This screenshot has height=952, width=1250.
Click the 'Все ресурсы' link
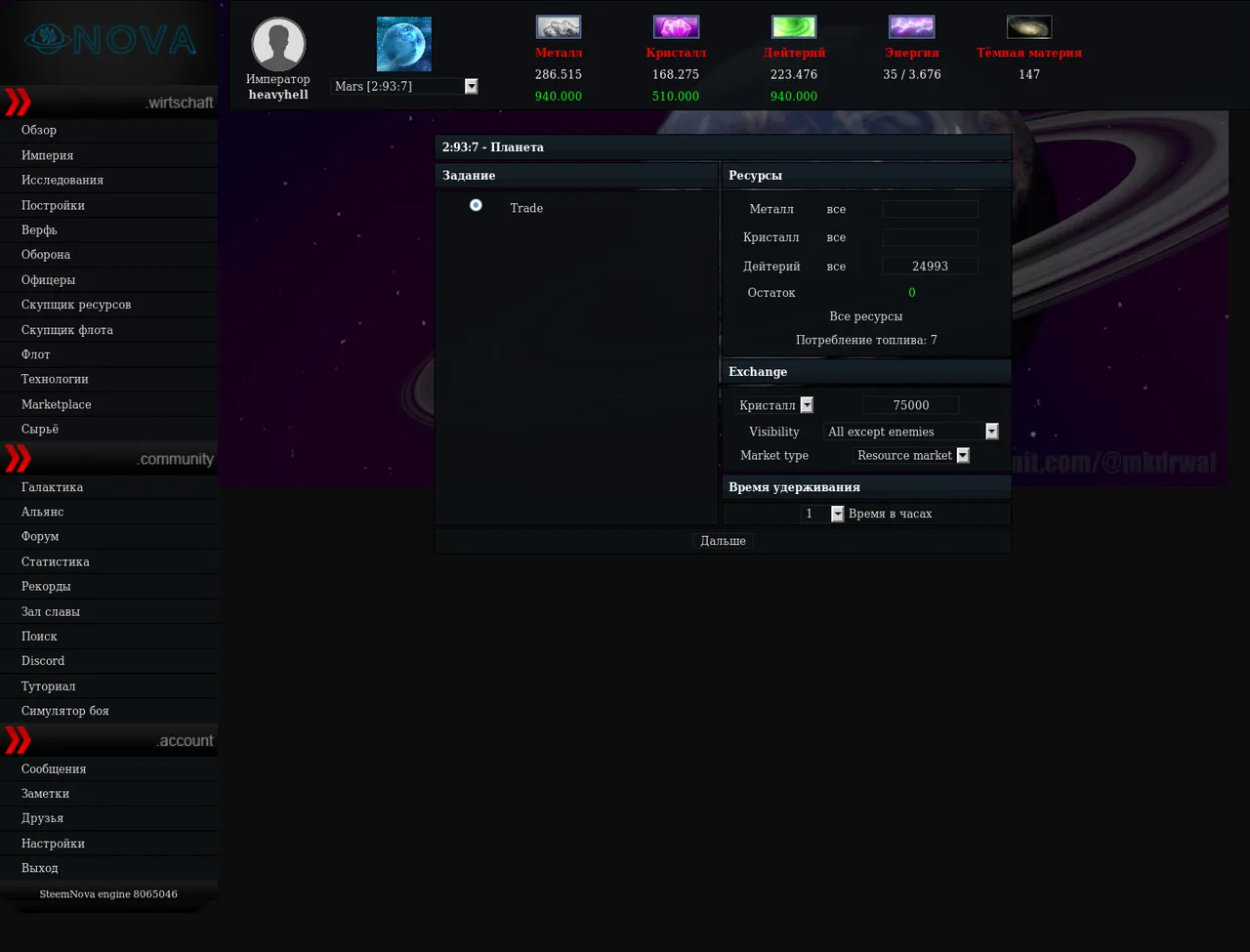click(866, 316)
